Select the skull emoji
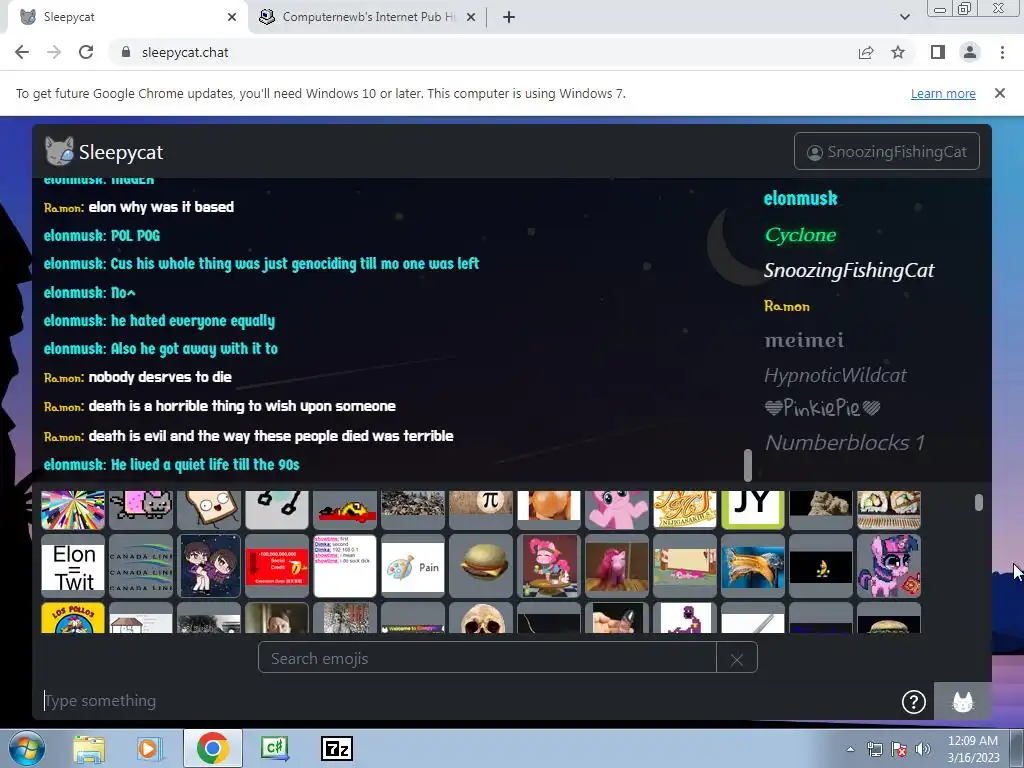 pos(481,618)
